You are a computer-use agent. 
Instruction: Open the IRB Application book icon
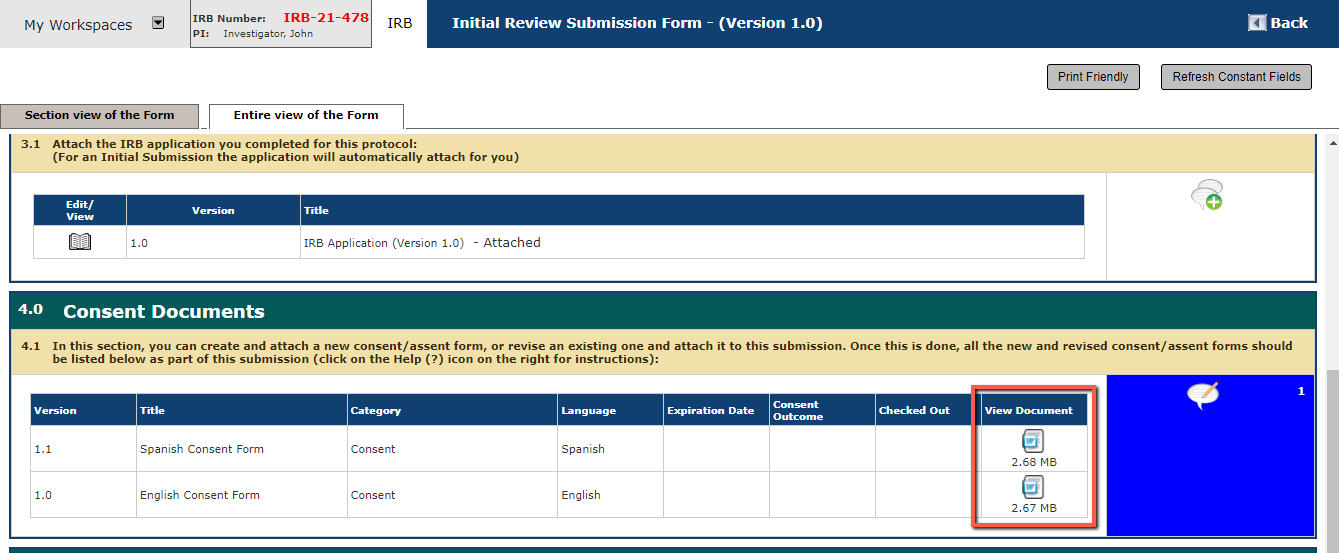[80, 242]
